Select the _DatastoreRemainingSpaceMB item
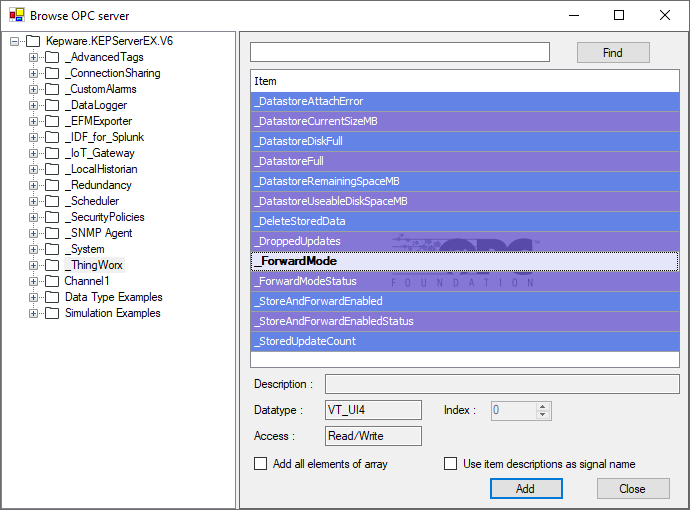The image size is (690, 510). click(x=465, y=181)
